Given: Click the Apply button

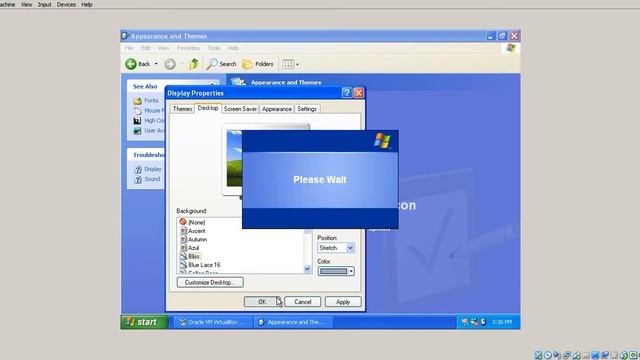Looking at the screenshot, I should pyautogui.click(x=343, y=302).
